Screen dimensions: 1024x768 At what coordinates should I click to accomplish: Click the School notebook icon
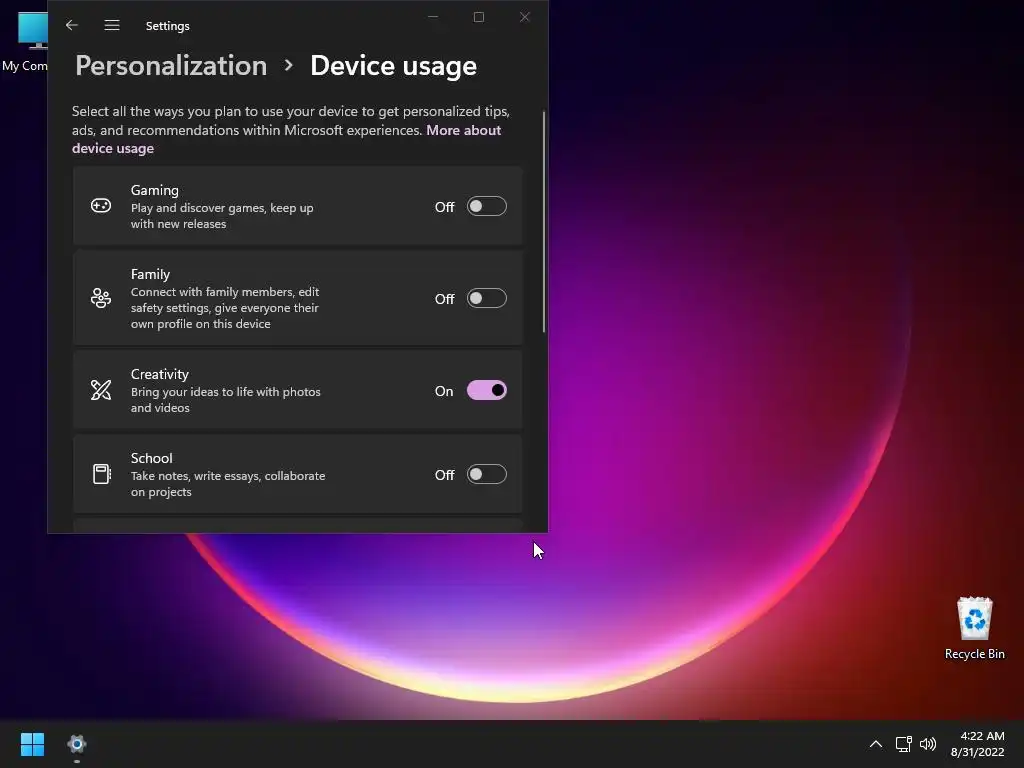point(101,474)
